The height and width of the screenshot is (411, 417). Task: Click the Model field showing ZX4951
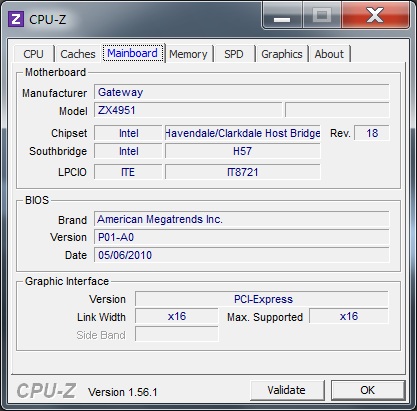pyautogui.click(x=188, y=110)
